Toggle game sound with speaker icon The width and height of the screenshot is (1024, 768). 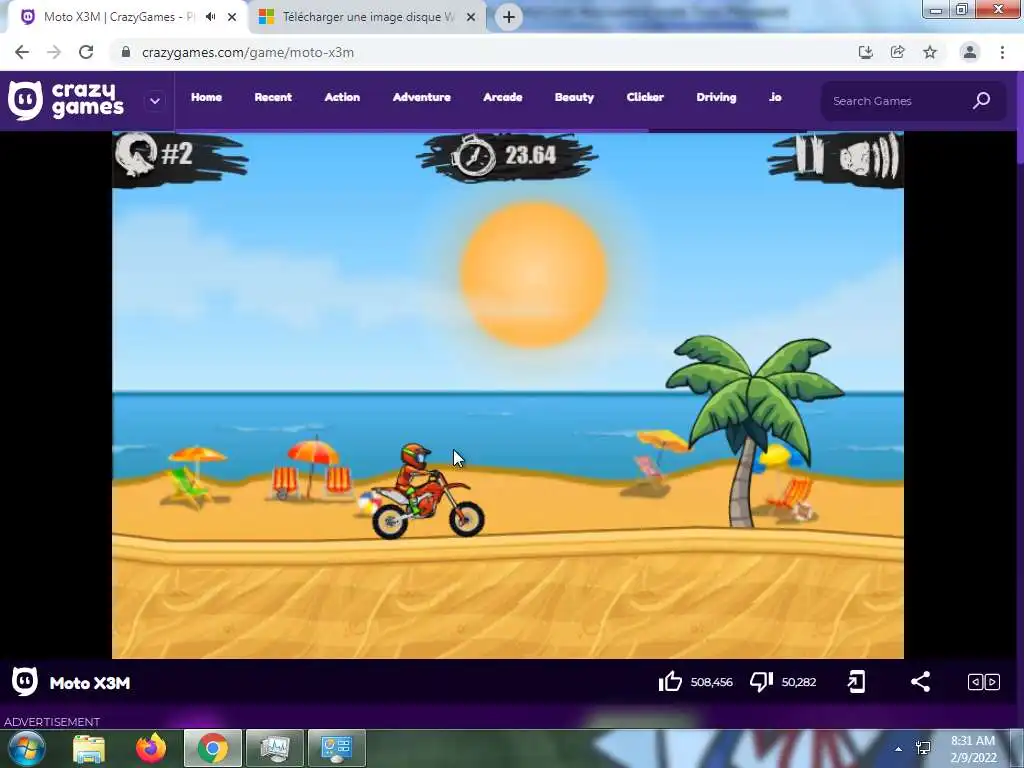869,157
